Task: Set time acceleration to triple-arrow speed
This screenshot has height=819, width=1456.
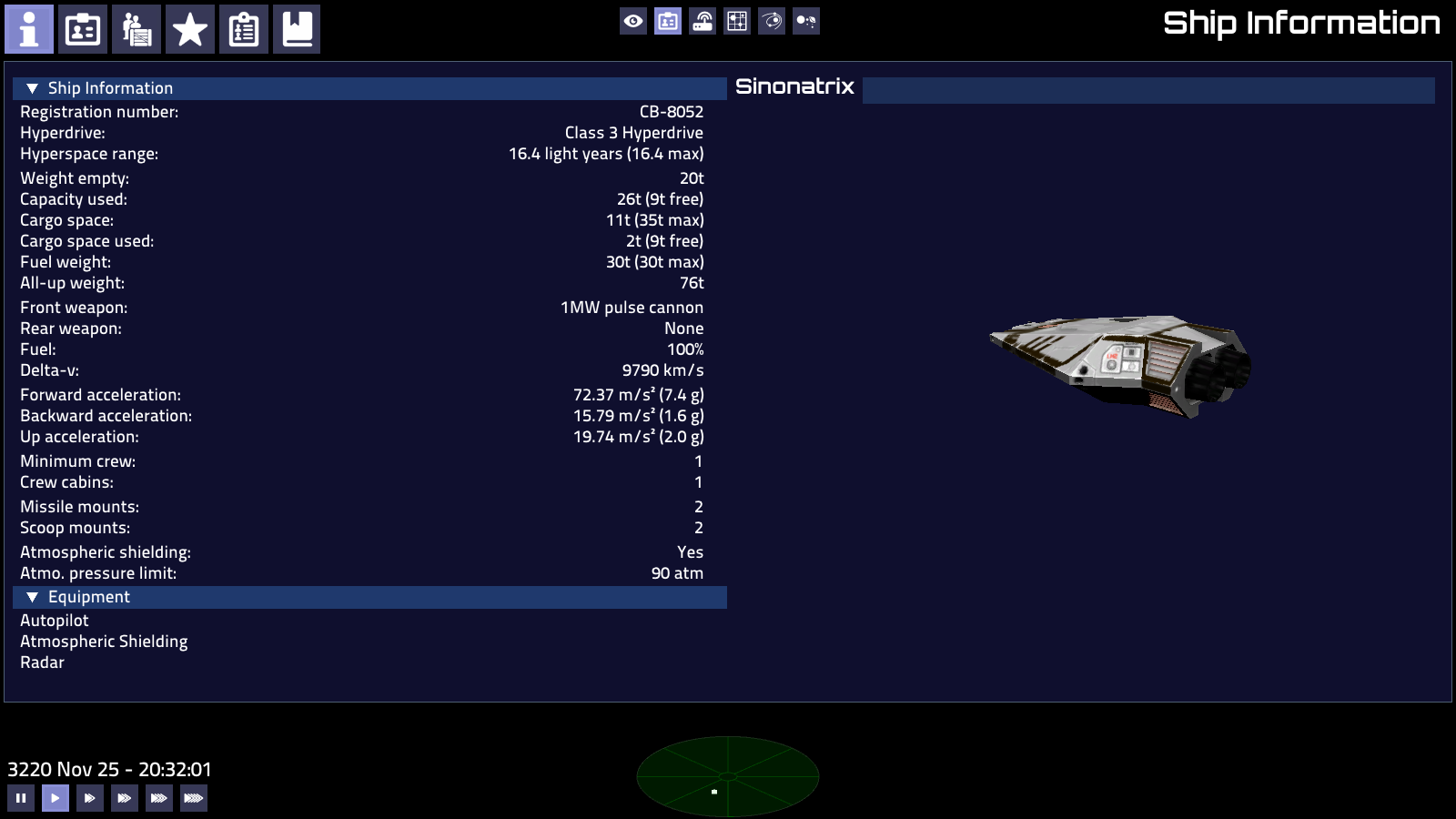Action: pos(125,798)
